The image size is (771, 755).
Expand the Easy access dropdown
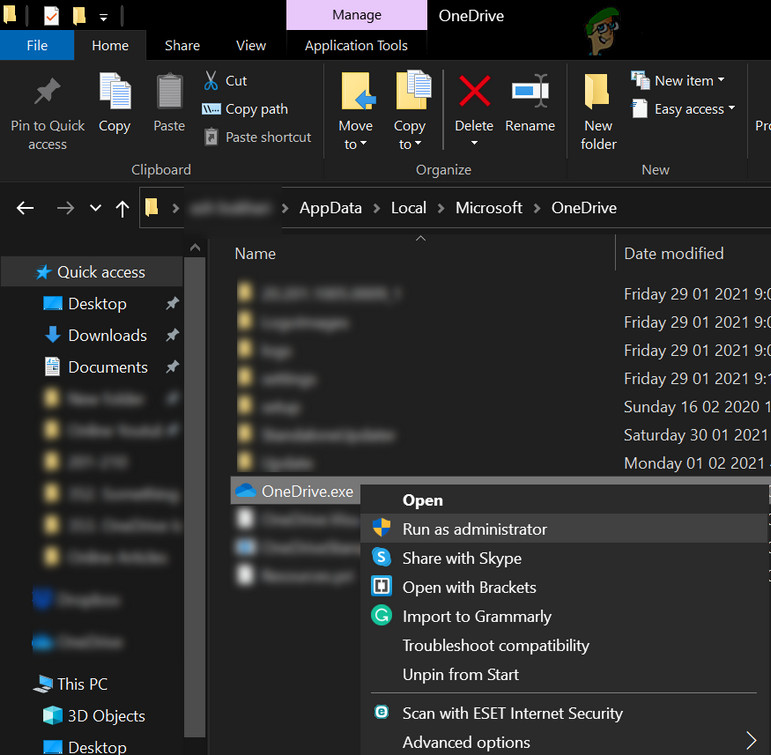click(694, 109)
